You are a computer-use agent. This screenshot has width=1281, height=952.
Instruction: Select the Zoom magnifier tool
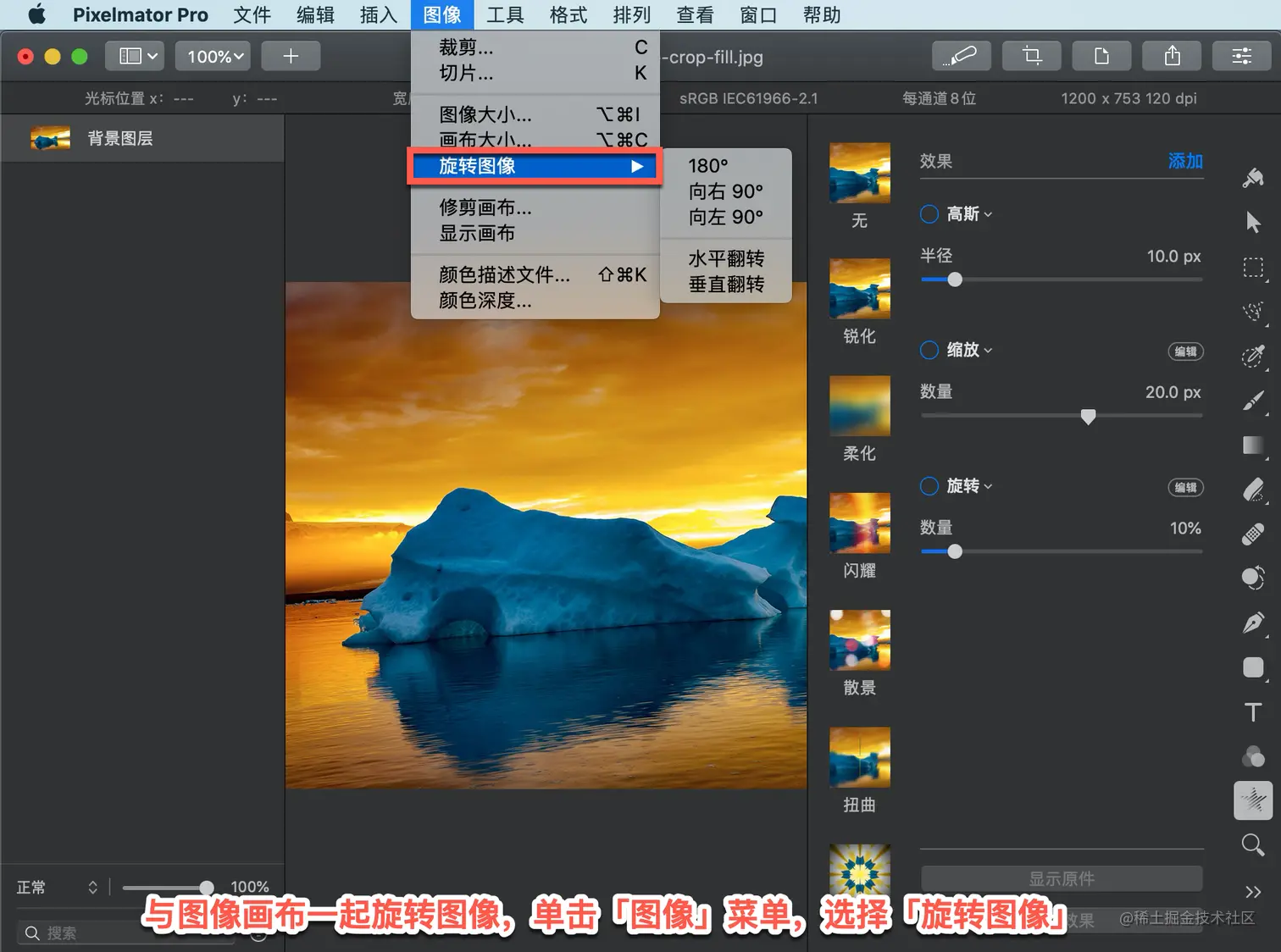1253,844
